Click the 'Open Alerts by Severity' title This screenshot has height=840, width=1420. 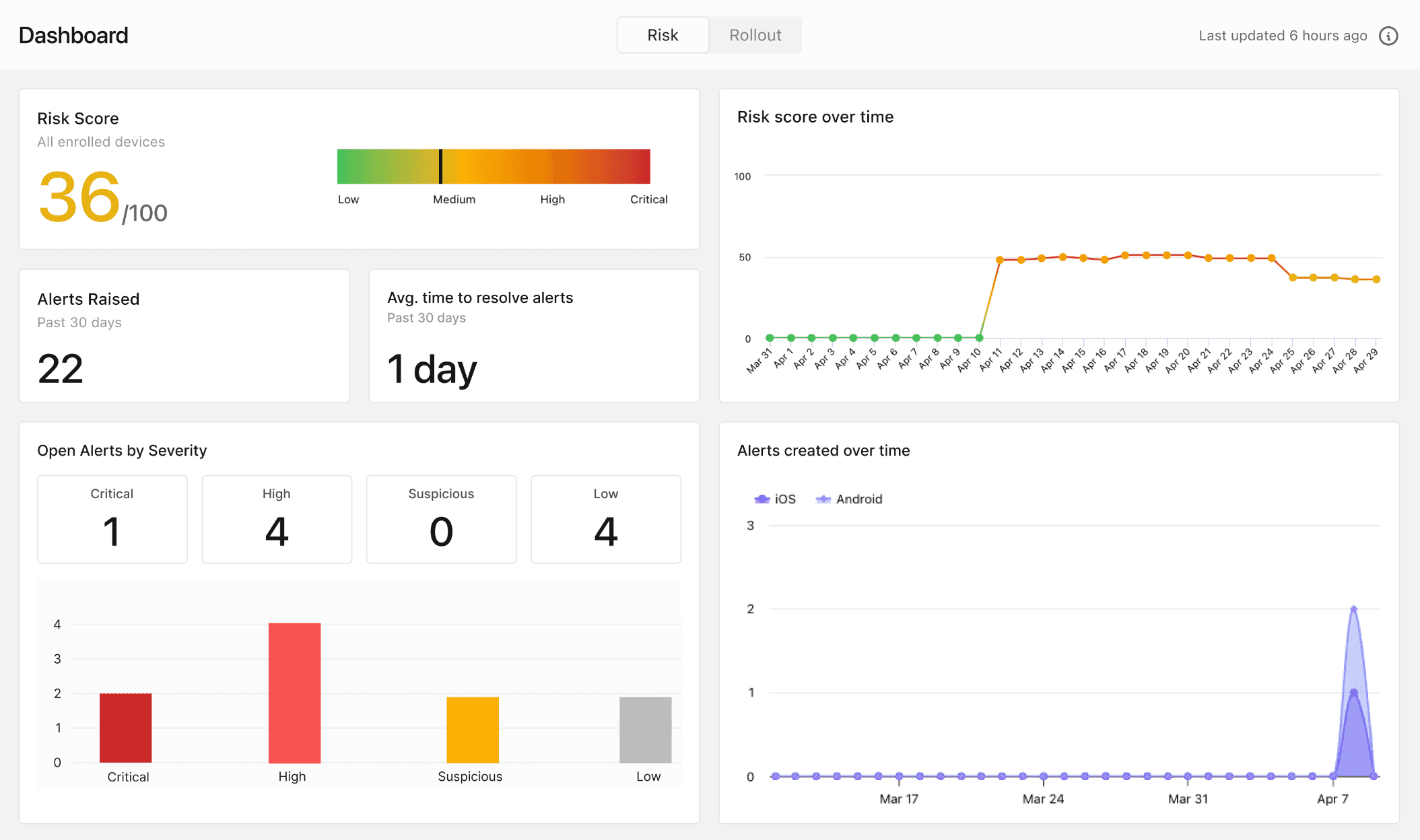click(x=122, y=450)
